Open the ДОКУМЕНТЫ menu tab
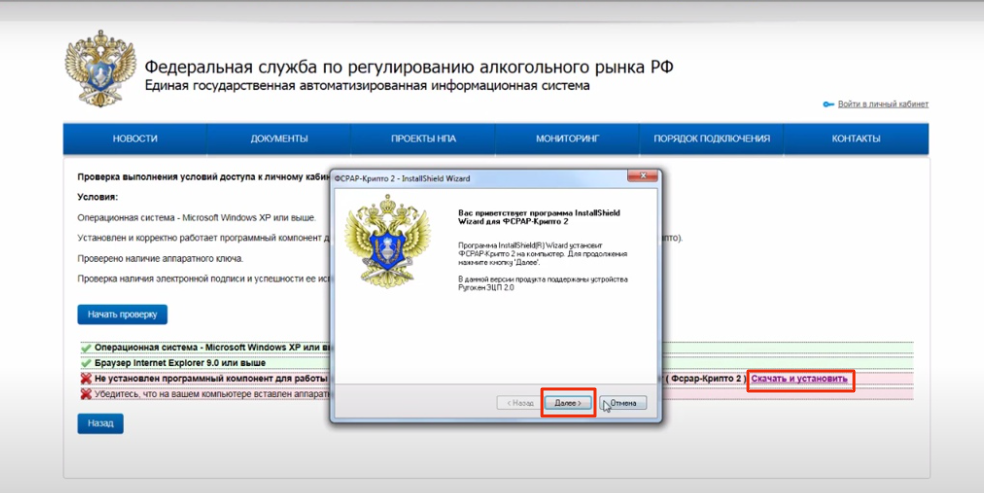Viewport: 984px width, 493px height. click(x=279, y=139)
